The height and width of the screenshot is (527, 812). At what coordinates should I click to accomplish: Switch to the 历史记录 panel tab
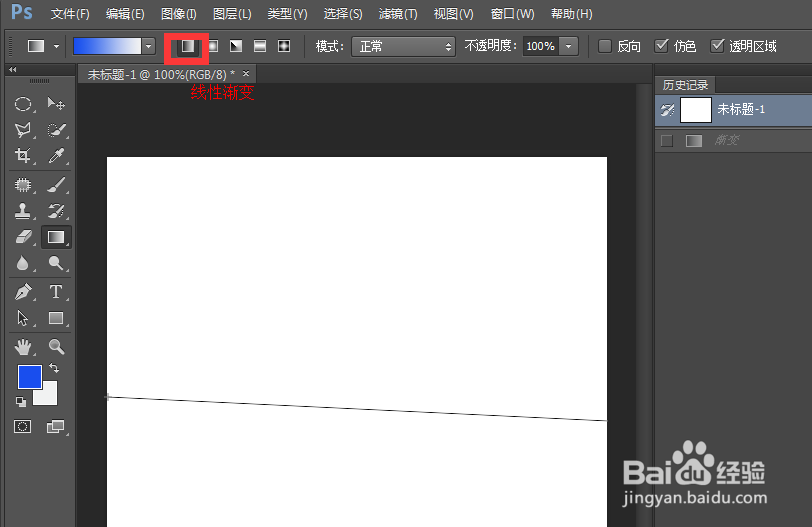coord(685,84)
